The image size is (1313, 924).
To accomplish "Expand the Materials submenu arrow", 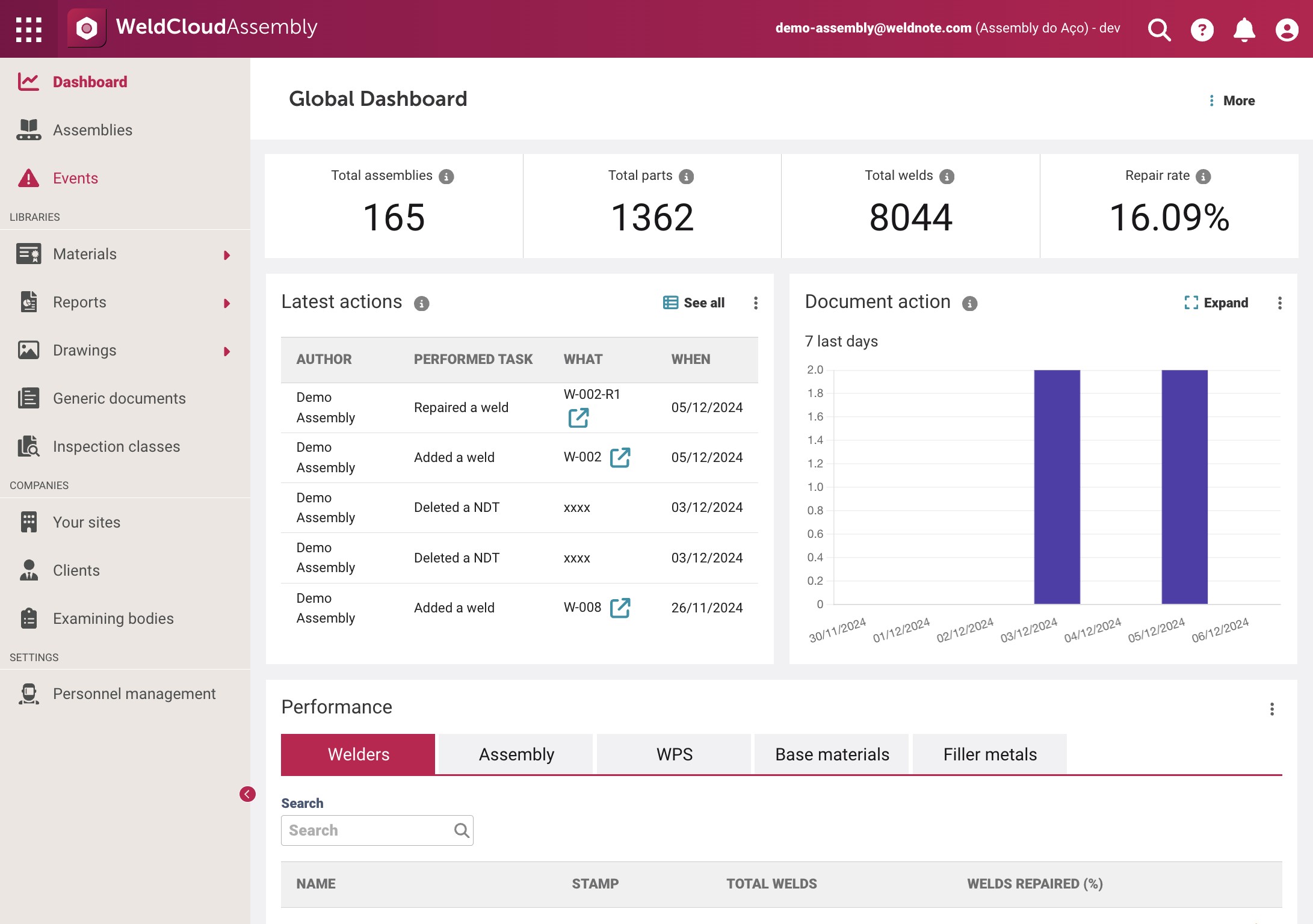I will click(227, 255).
